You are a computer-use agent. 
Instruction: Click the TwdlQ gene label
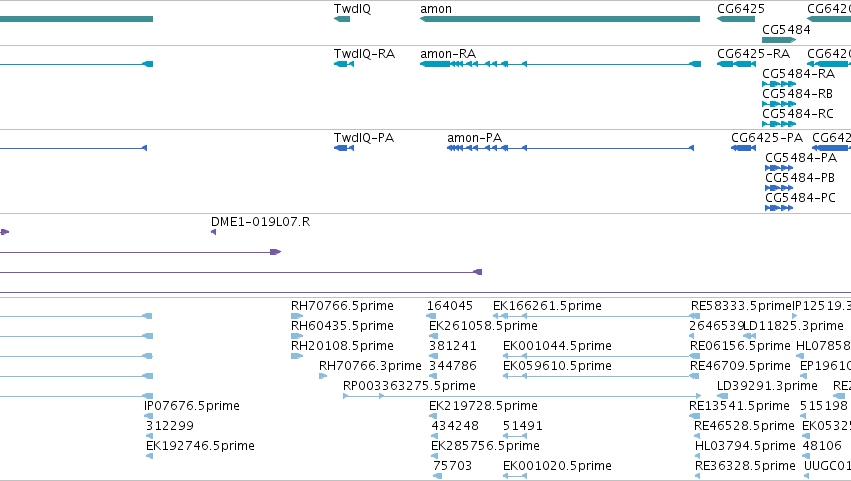click(352, 9)
